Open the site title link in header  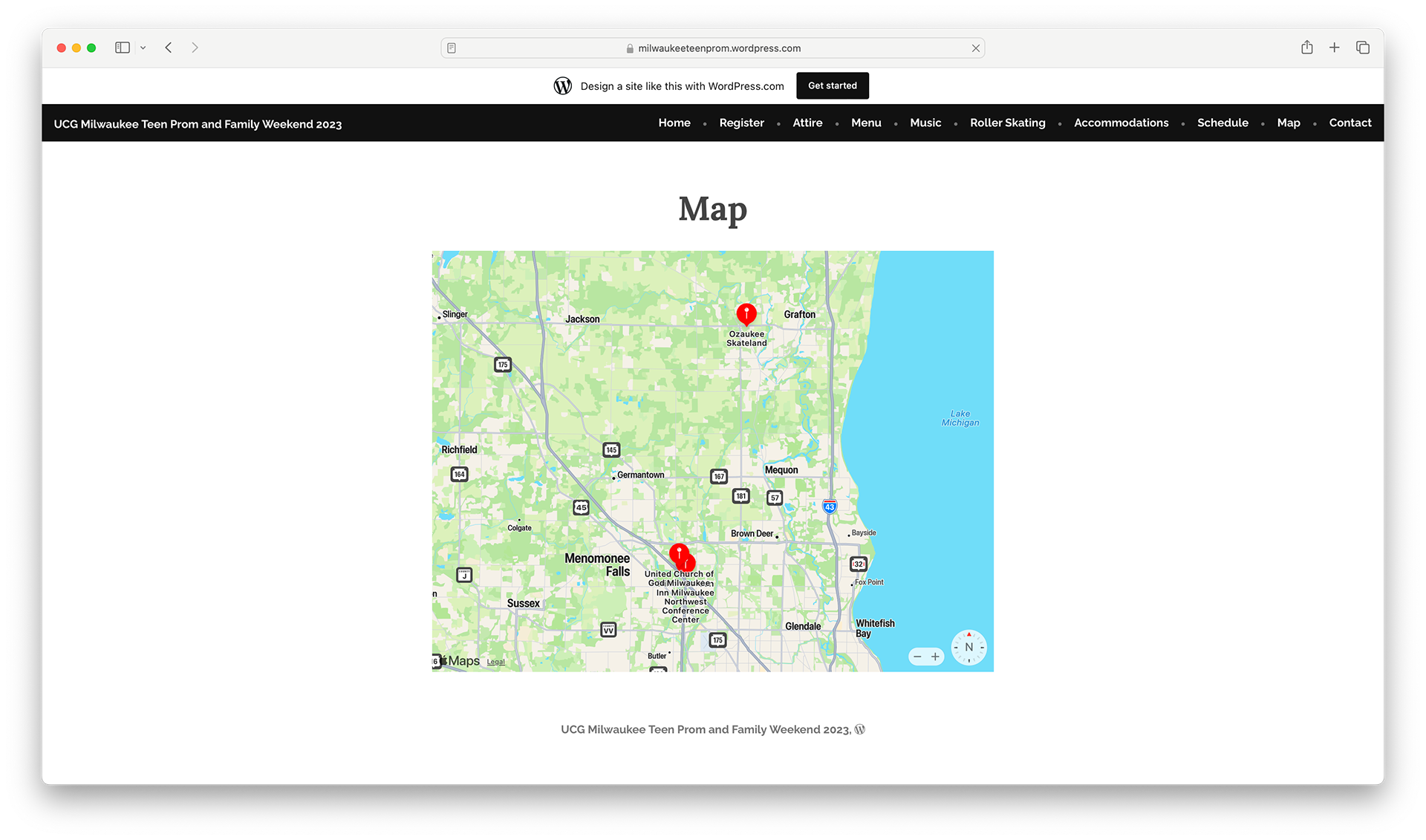(x=198, y=124)
